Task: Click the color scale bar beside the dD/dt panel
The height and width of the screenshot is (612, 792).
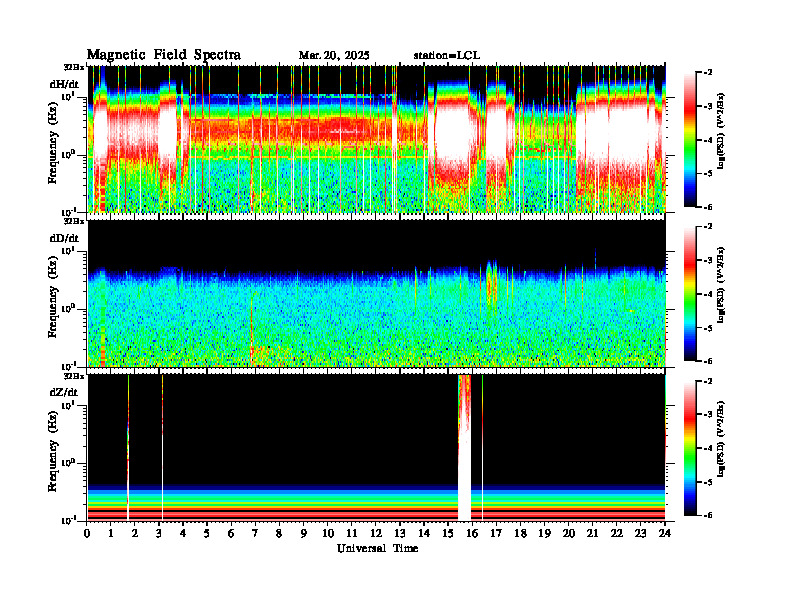Action: [690, 293]
